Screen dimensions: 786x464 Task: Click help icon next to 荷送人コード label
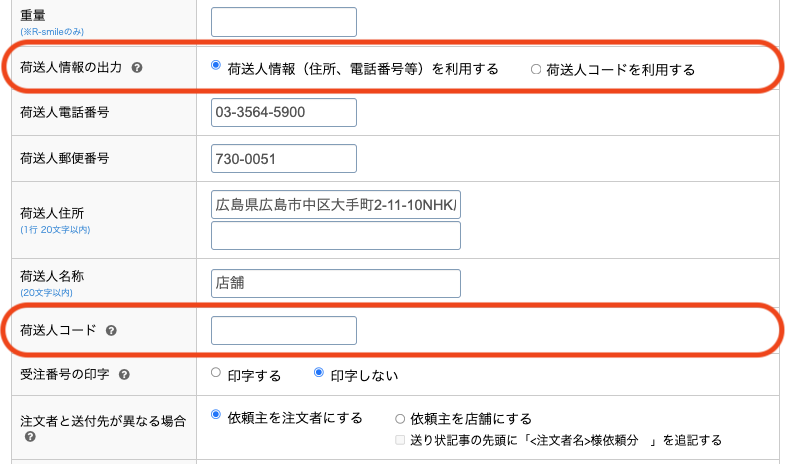click(110, 329)
